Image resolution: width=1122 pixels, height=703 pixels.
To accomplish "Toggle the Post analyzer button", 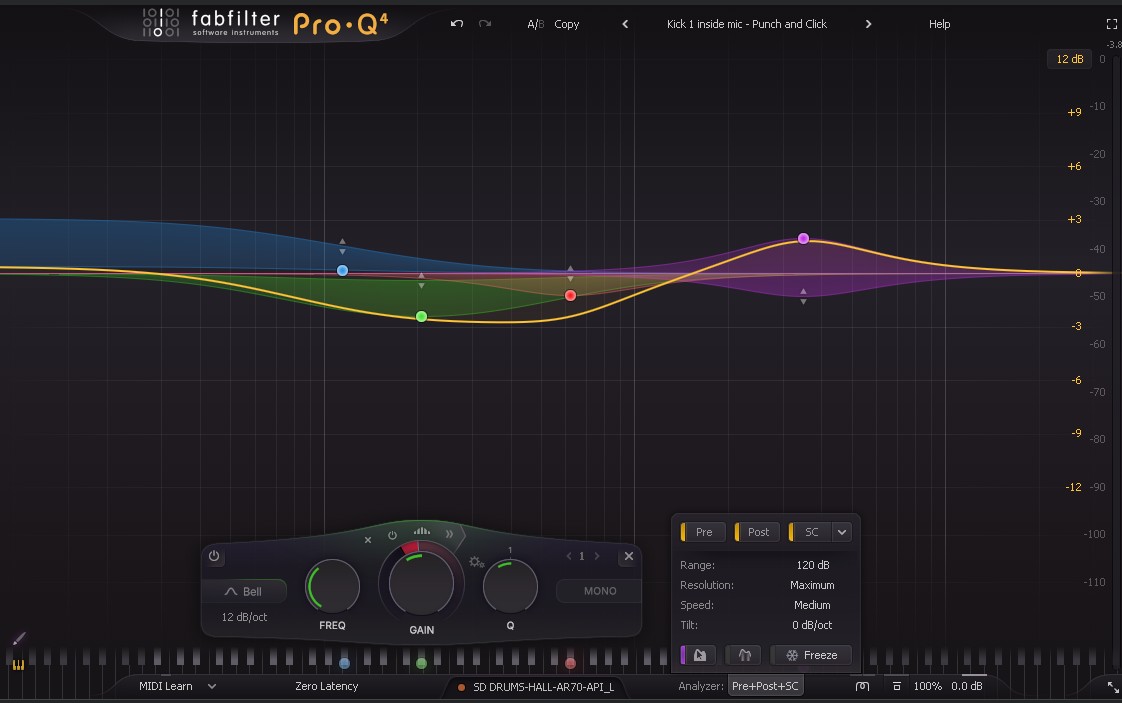I will pyautogui.click(x=756, y=532).
